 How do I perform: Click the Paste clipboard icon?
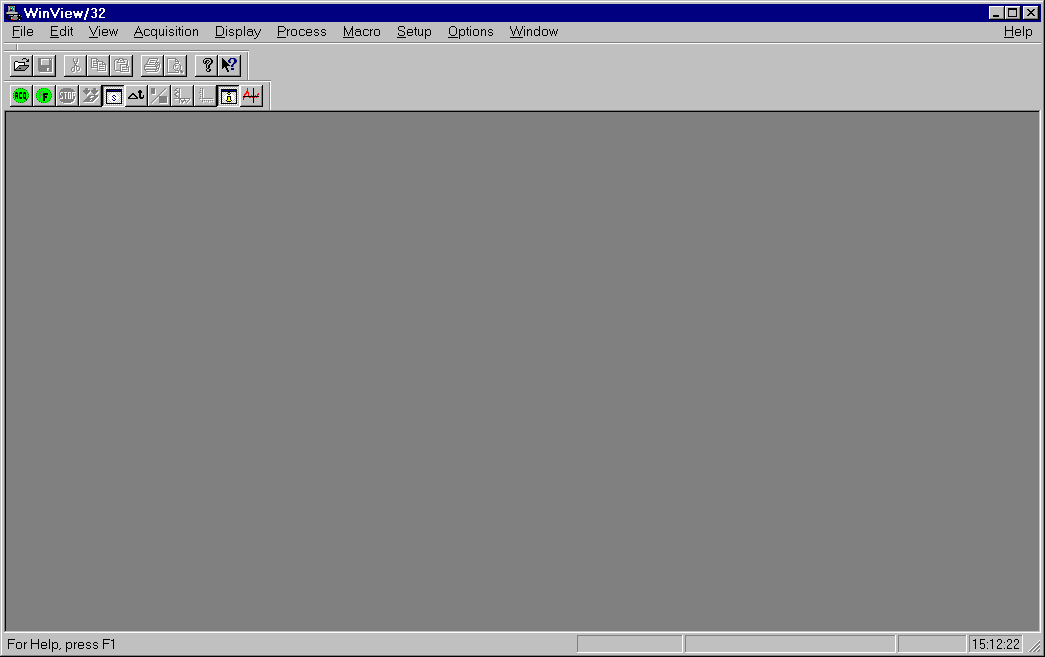tap(122, 65)
